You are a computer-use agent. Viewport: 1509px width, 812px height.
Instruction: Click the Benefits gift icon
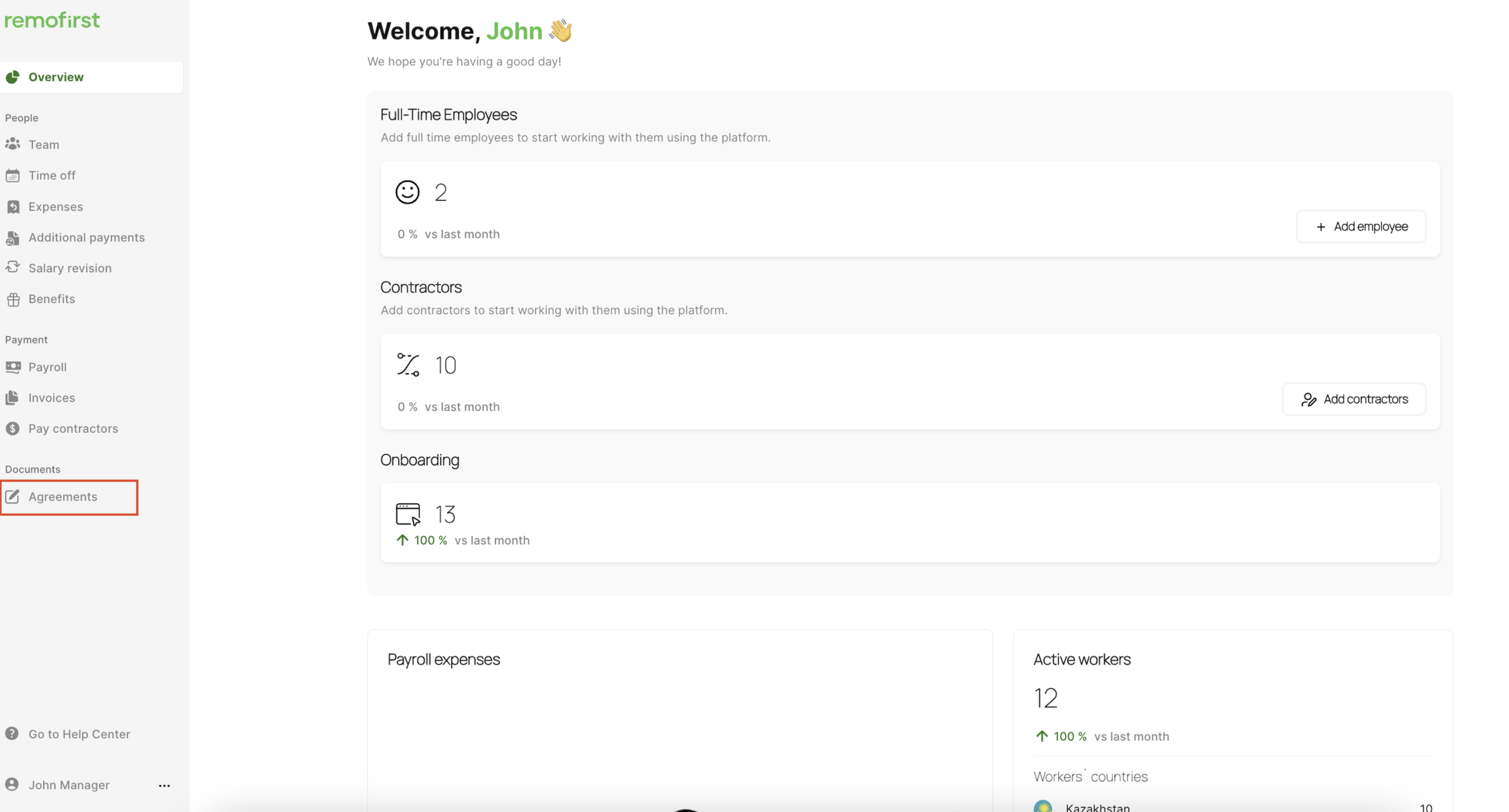(13, 299)
